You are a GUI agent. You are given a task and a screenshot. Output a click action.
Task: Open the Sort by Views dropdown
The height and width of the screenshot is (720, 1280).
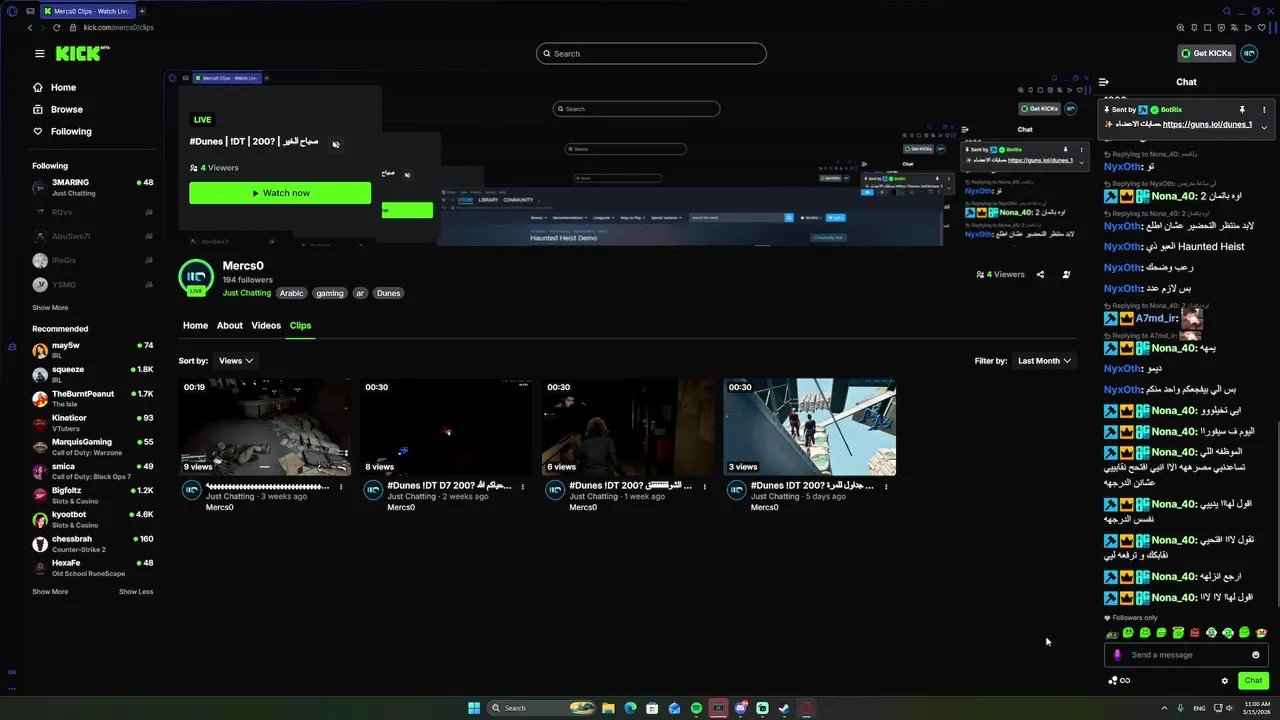(236, 361)
